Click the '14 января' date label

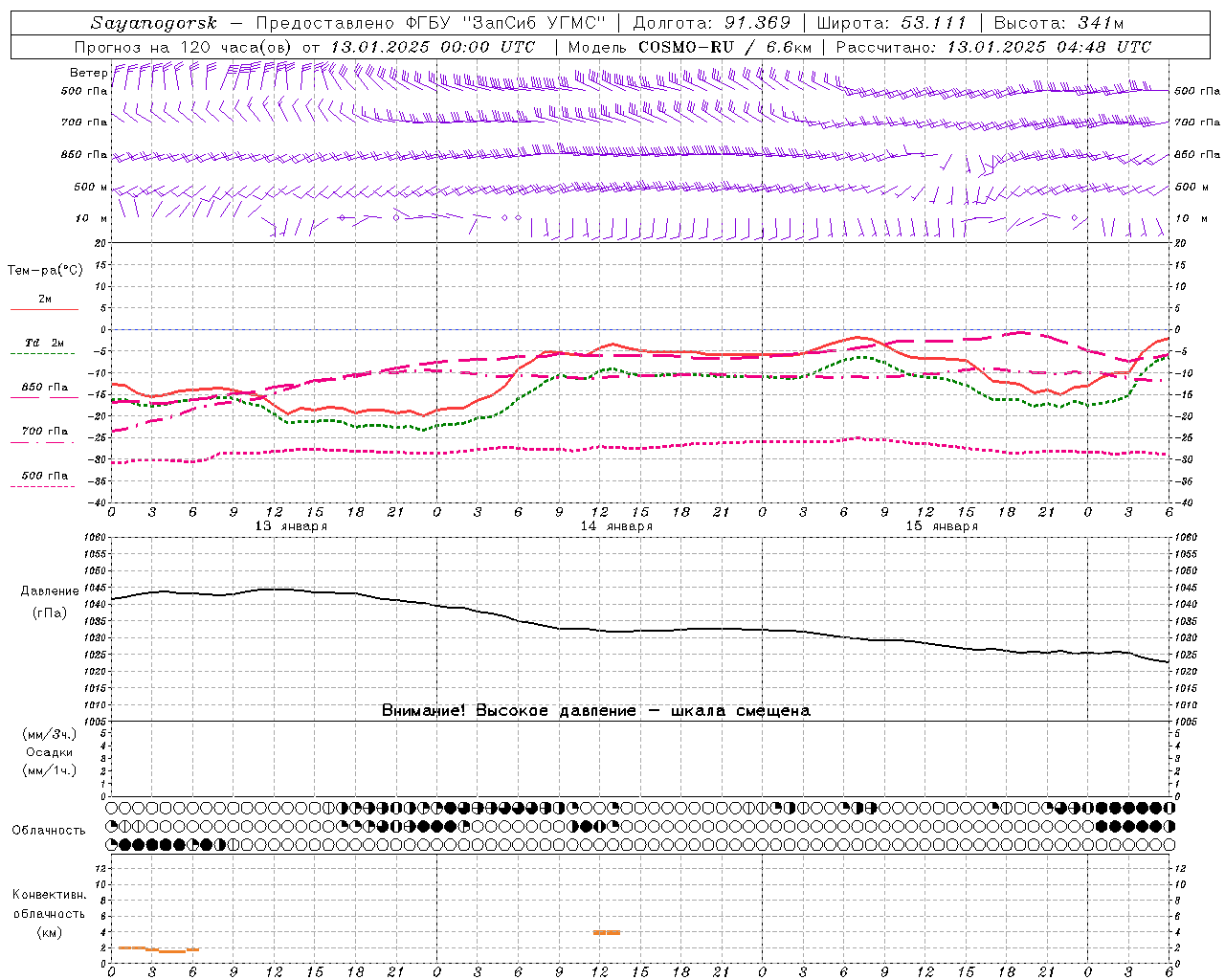[616, 525]
